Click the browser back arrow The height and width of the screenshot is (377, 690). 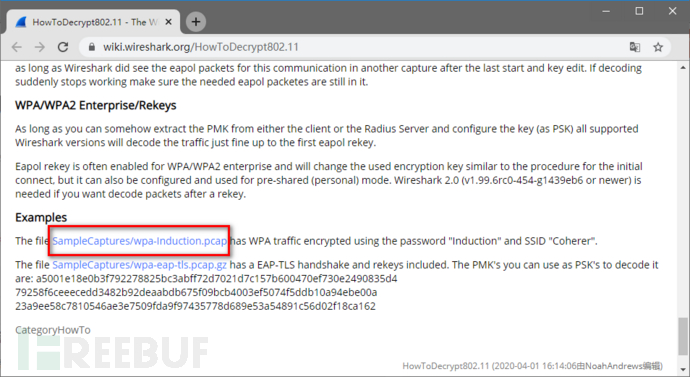click(x=17, y=47)
